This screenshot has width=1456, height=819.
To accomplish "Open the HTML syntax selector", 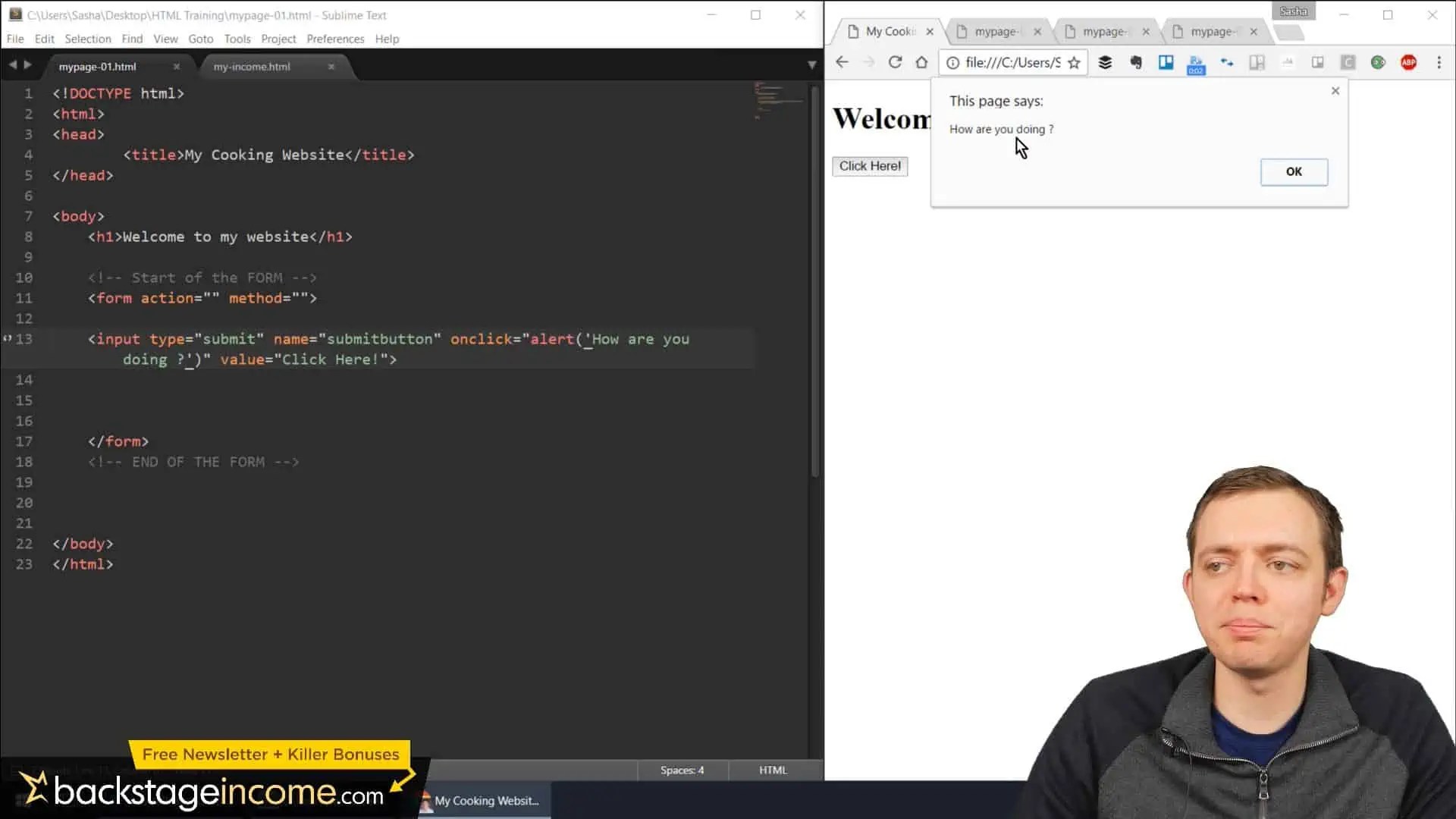I will (773, 770).
